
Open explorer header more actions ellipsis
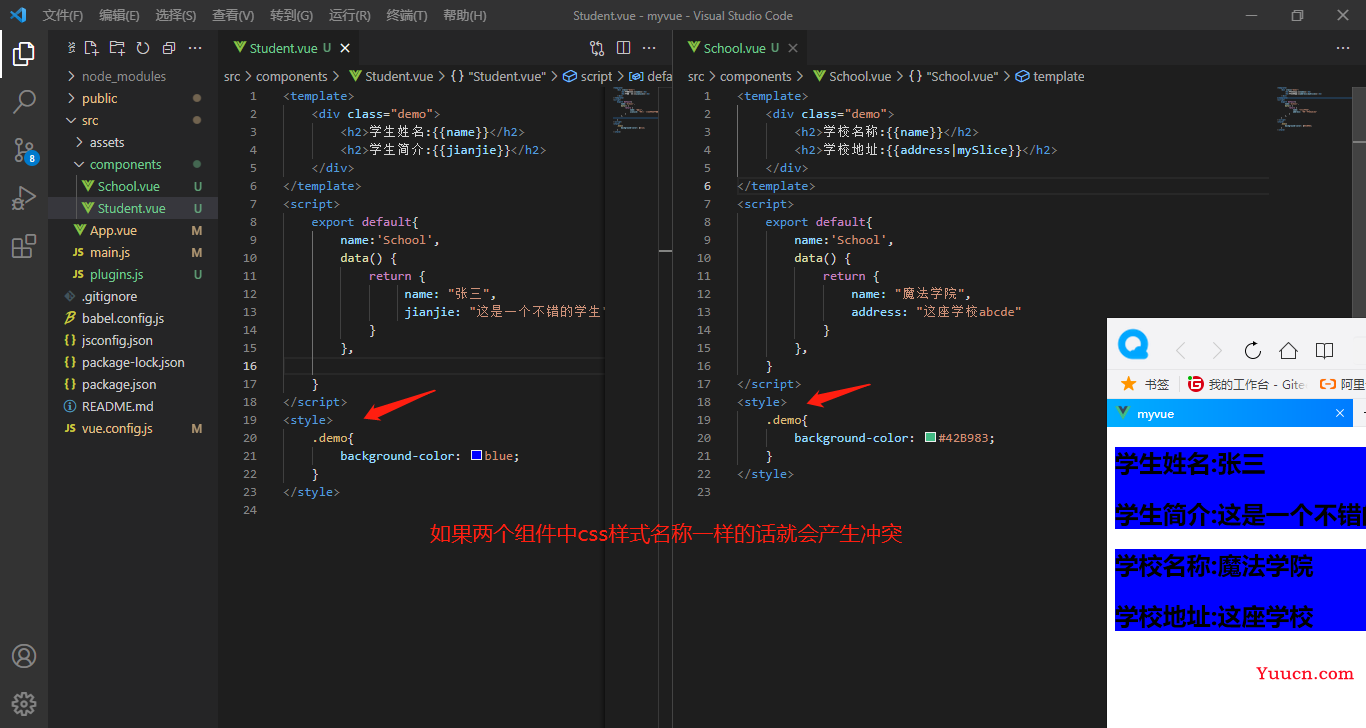click(195, 48)
